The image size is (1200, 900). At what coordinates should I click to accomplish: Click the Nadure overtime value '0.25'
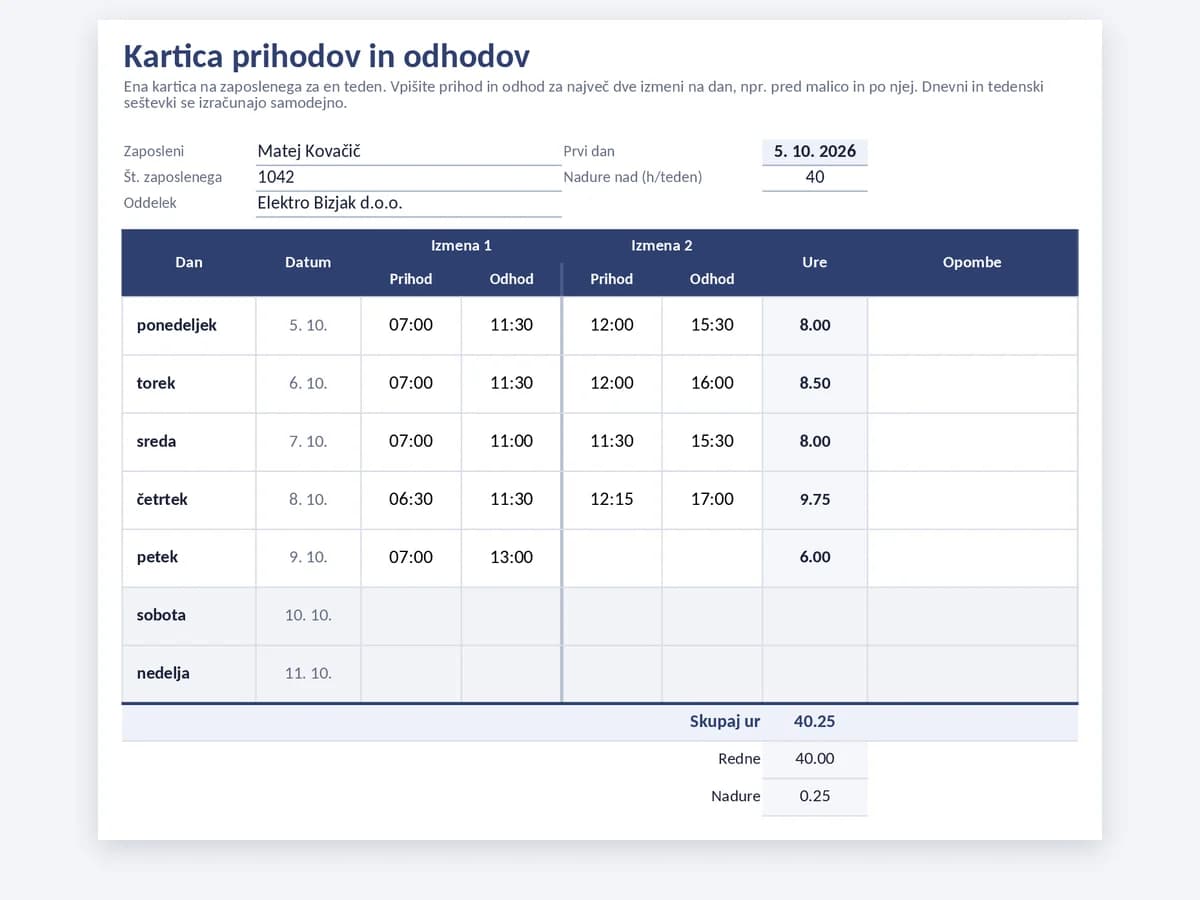815,797
